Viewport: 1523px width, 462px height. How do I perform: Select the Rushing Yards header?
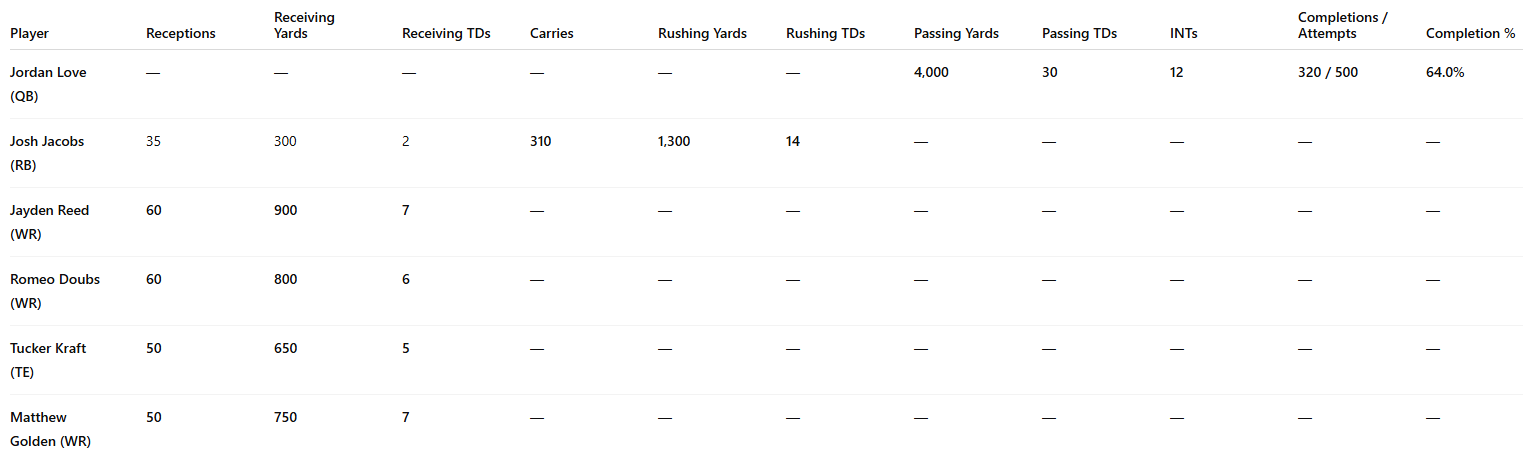coord(702,34)
